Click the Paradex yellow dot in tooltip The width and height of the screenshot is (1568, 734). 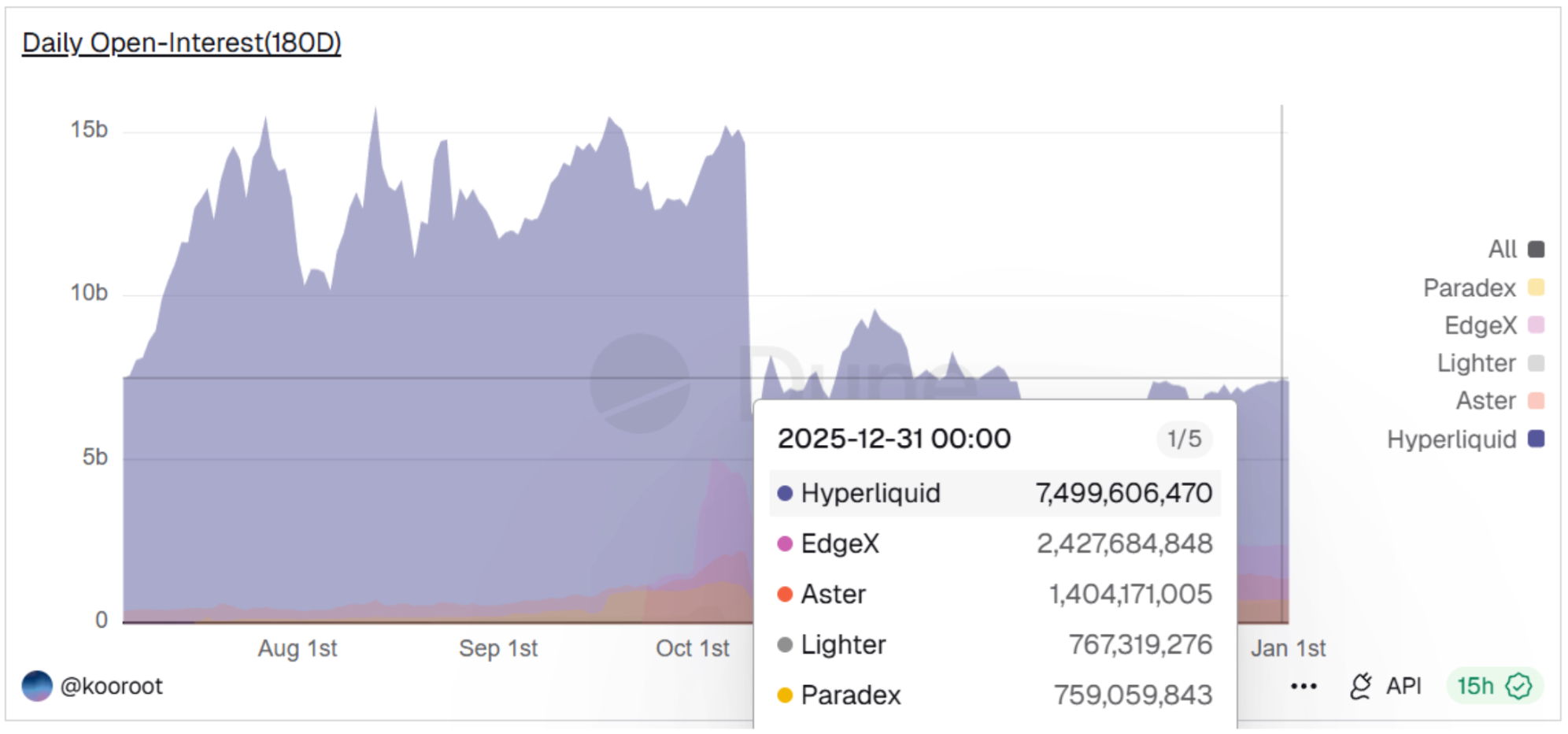(785, 695)
